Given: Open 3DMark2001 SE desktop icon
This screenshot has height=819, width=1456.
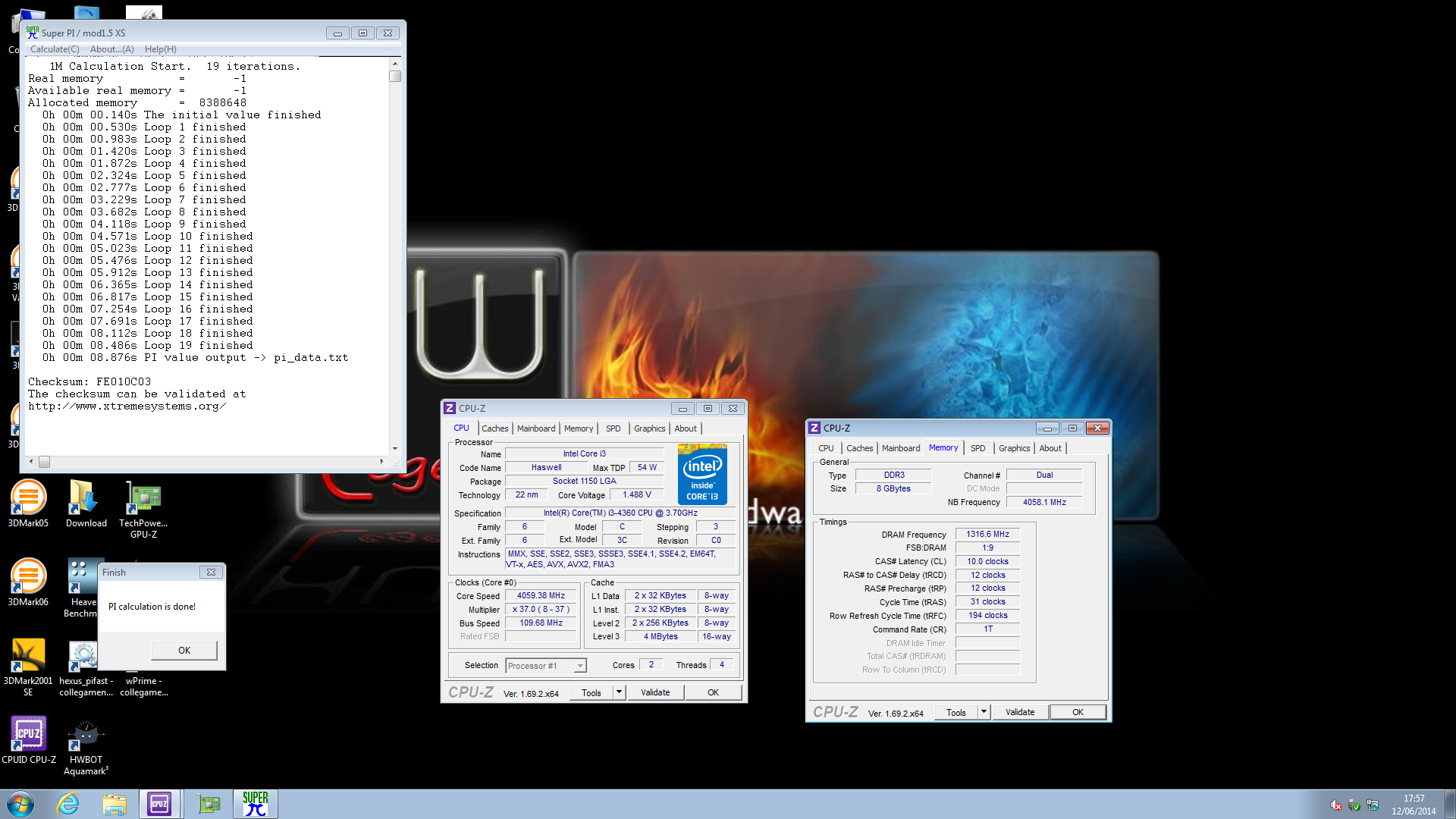Looking at the screenshot, I should click(28, 667).
